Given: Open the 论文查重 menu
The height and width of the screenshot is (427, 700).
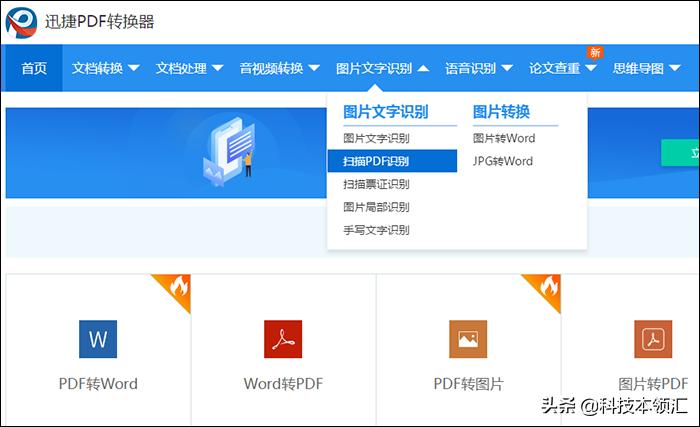Looking at the screenshot, I should pos(554,68).
